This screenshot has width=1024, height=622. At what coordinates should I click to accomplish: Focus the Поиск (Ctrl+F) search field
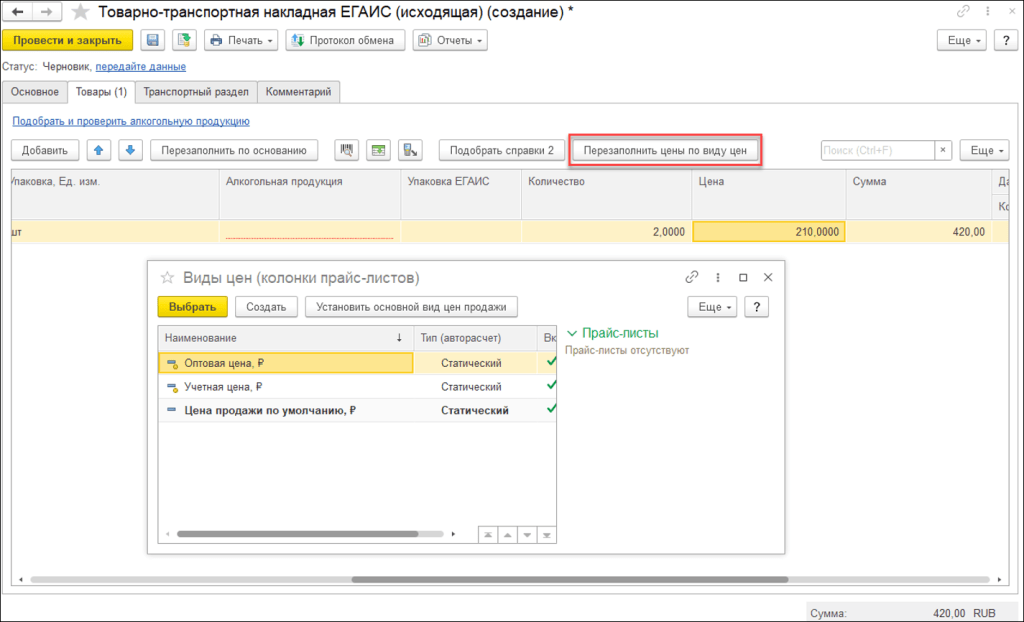tap(877, 150)
